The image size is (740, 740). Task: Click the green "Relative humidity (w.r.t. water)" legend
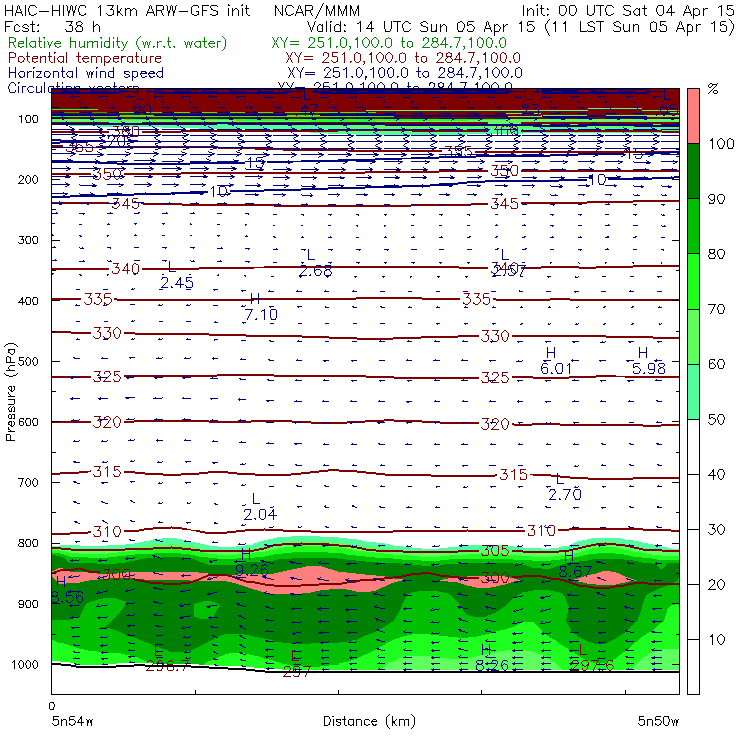coord(118,43)
